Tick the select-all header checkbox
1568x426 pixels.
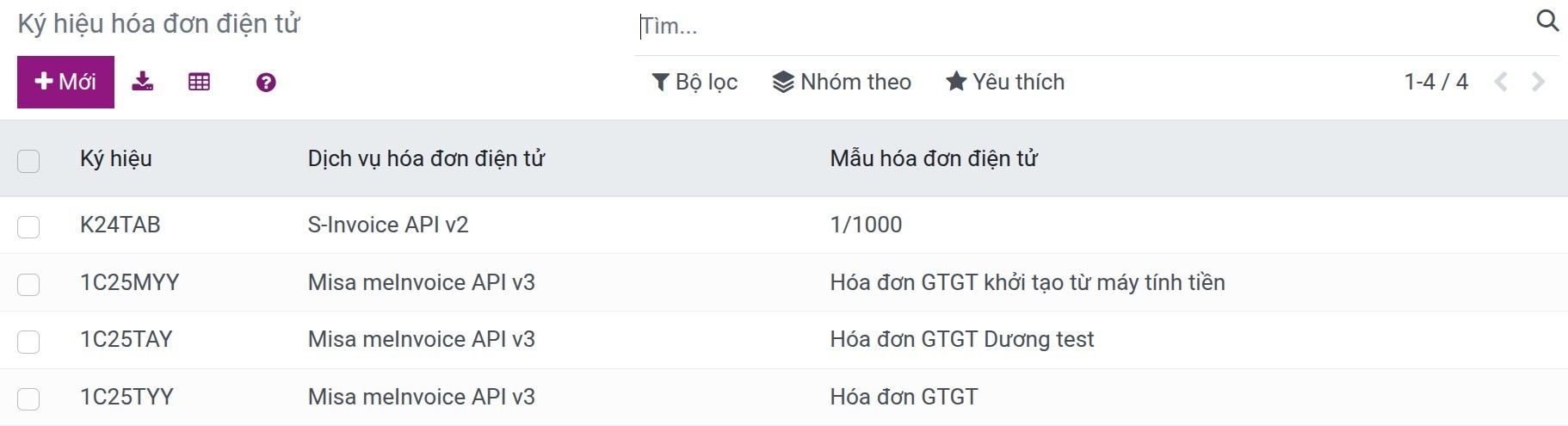[28, 161]
